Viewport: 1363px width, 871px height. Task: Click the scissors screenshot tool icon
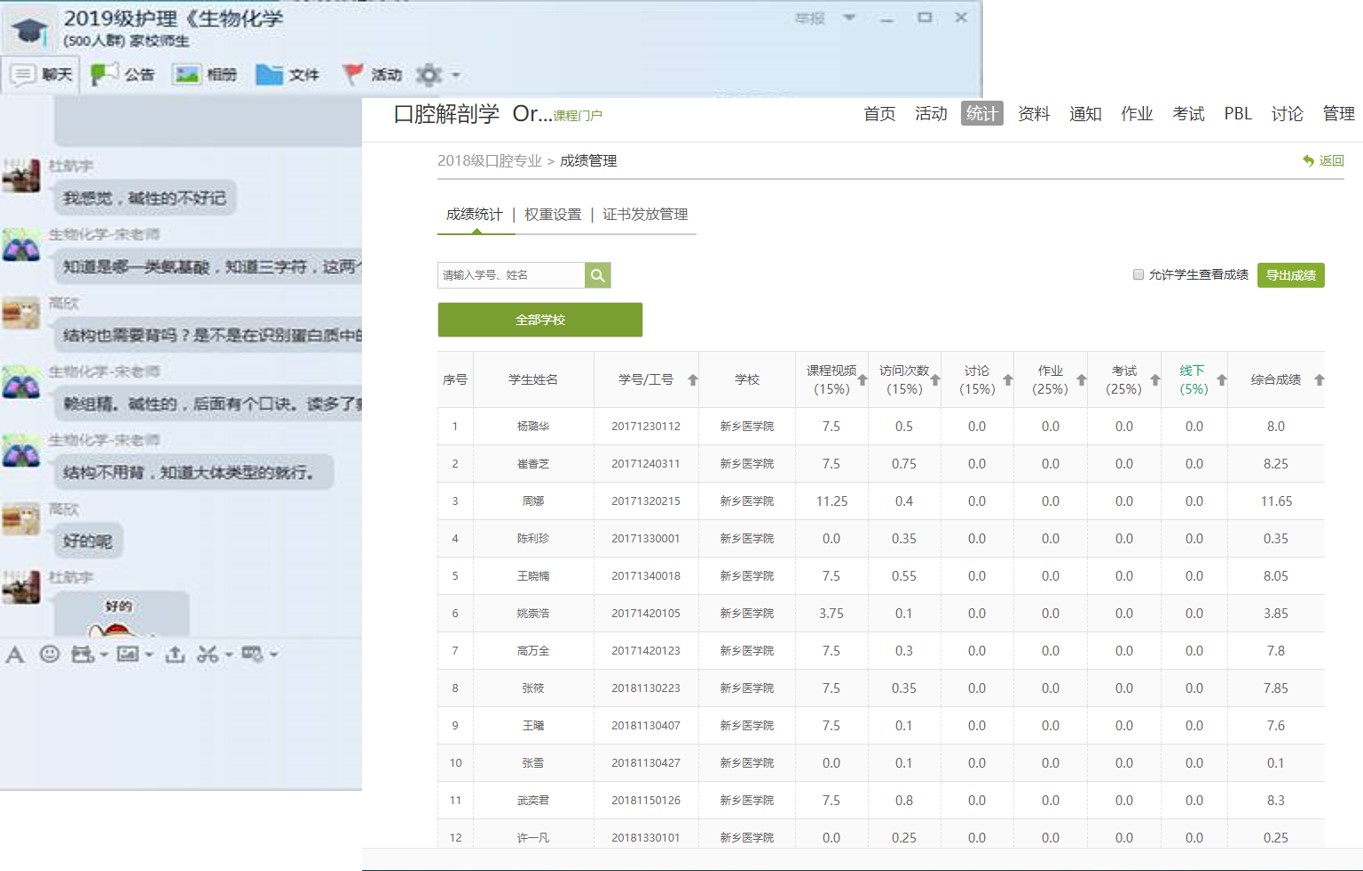[207, 654]
